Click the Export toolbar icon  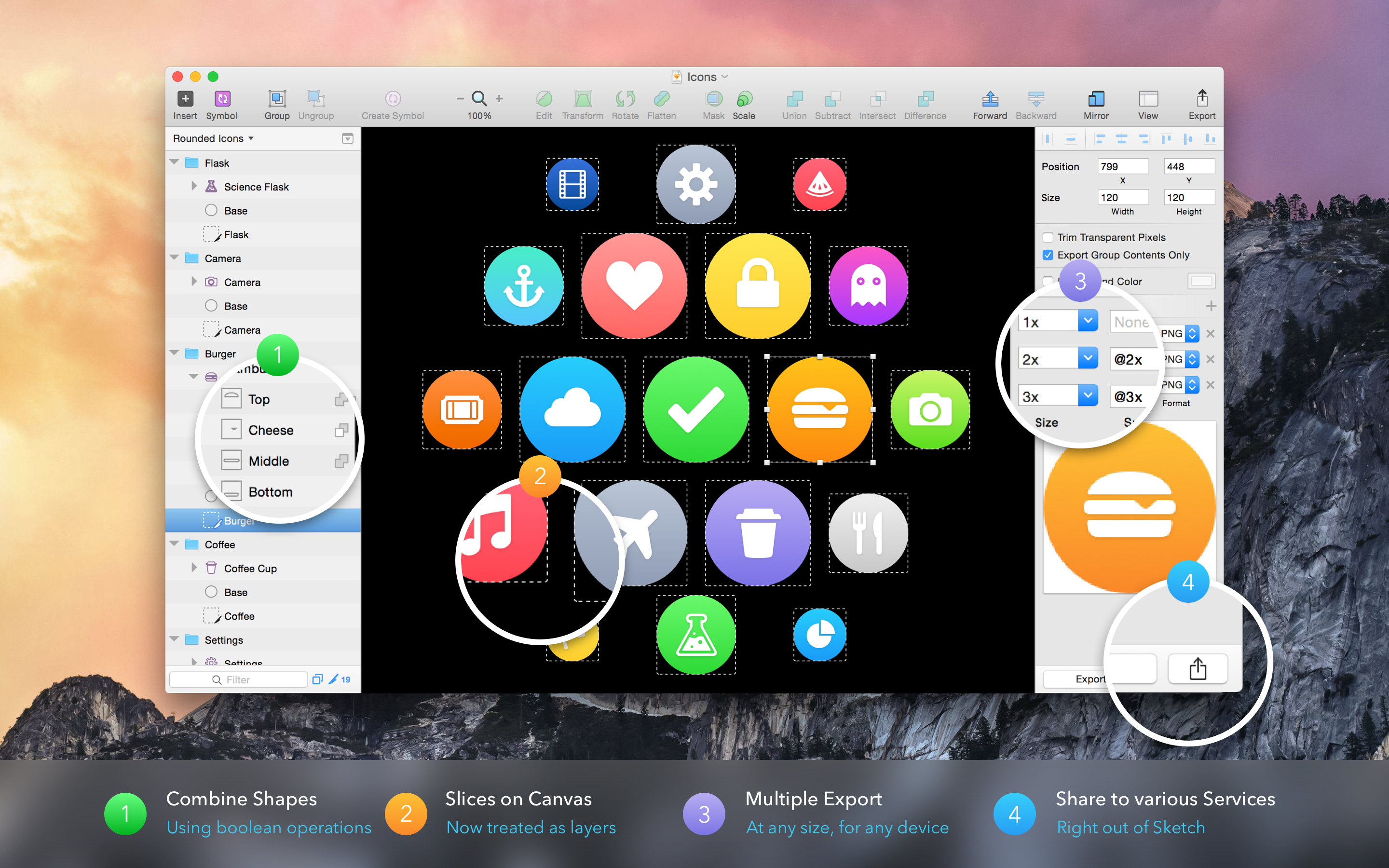[x=1202, y=99]
